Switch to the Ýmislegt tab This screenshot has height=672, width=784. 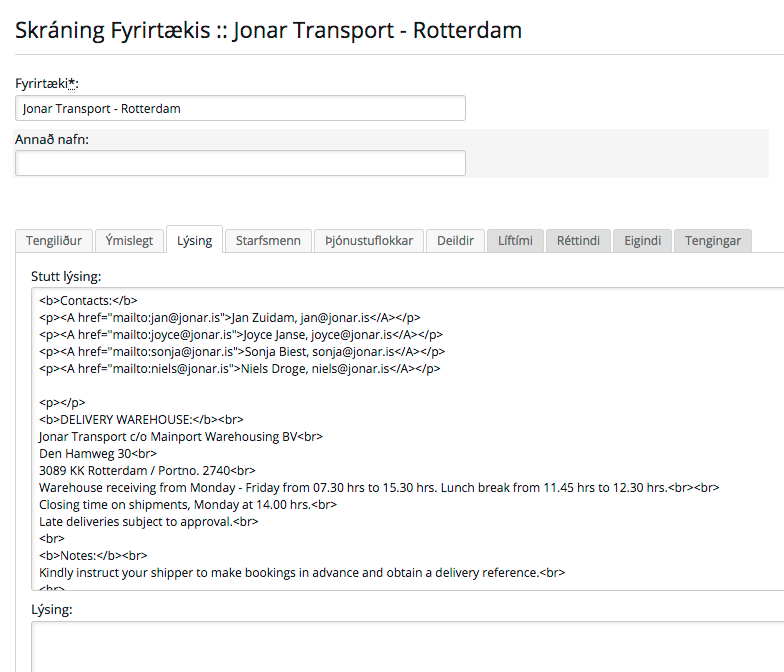click(x=129, y=240)
